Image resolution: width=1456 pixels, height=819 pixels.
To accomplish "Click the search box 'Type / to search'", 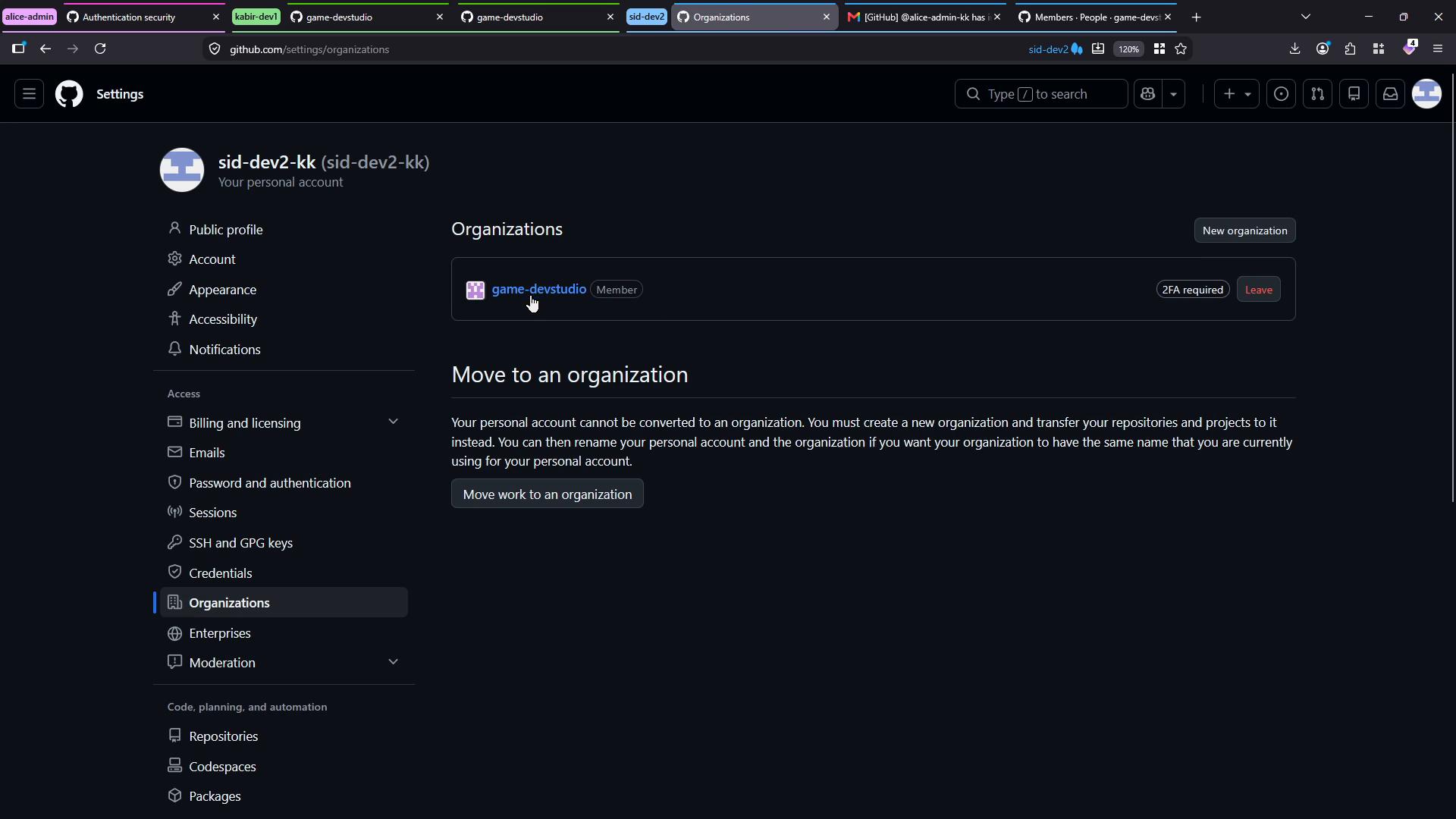I will pos(1040,94).
